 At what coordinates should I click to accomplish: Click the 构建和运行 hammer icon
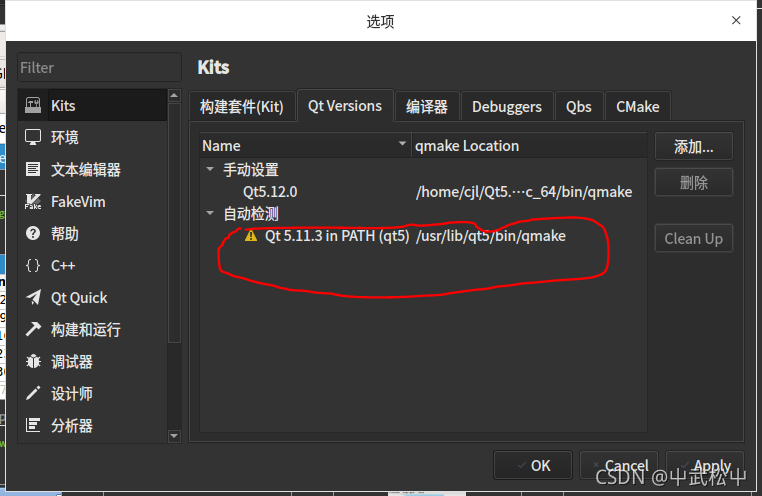pyautogui.click(x=33, y=330)
